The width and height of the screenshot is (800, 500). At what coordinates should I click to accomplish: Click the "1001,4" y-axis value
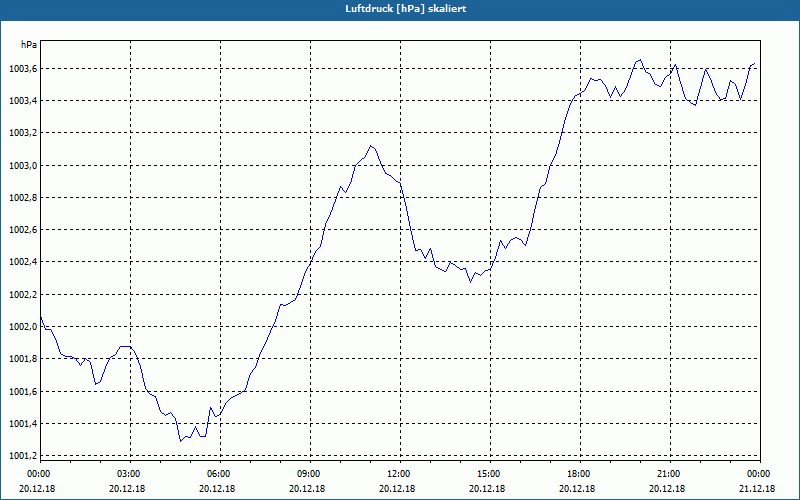click(22, 424)
